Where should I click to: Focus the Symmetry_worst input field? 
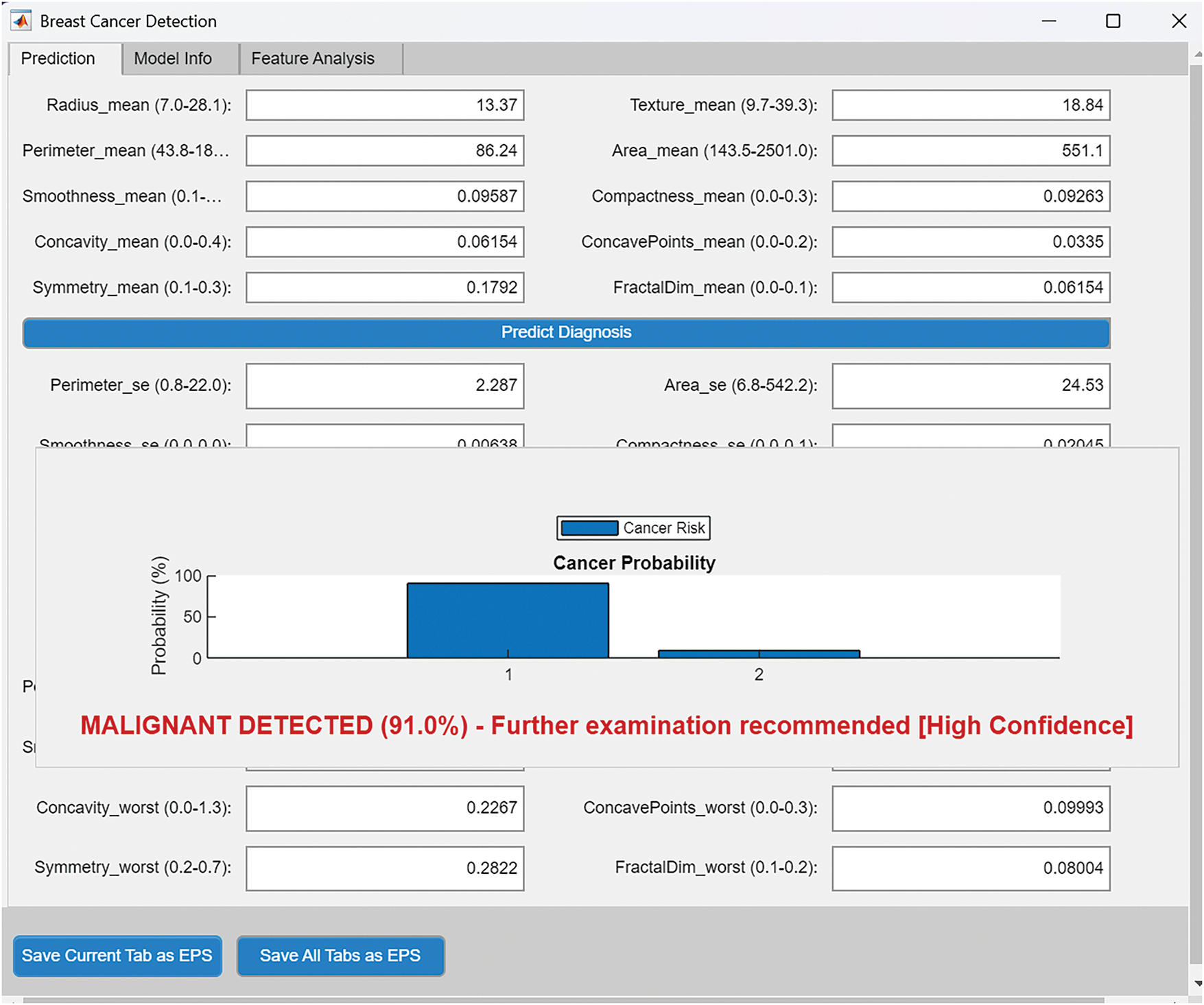click(x=385, y=868)
